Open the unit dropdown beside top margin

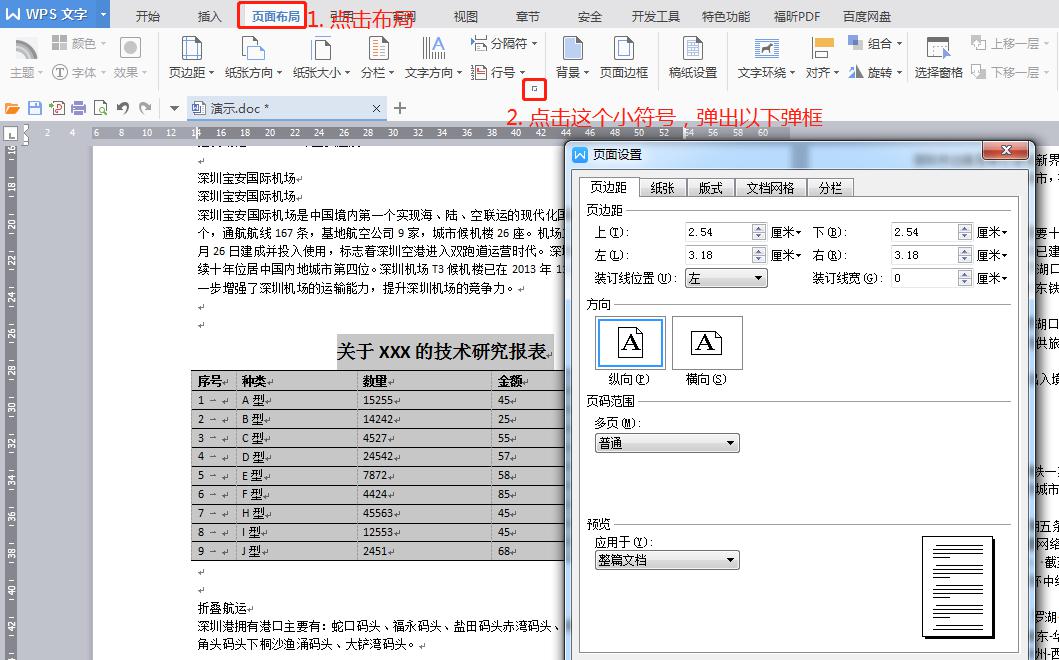click(786, 232)
